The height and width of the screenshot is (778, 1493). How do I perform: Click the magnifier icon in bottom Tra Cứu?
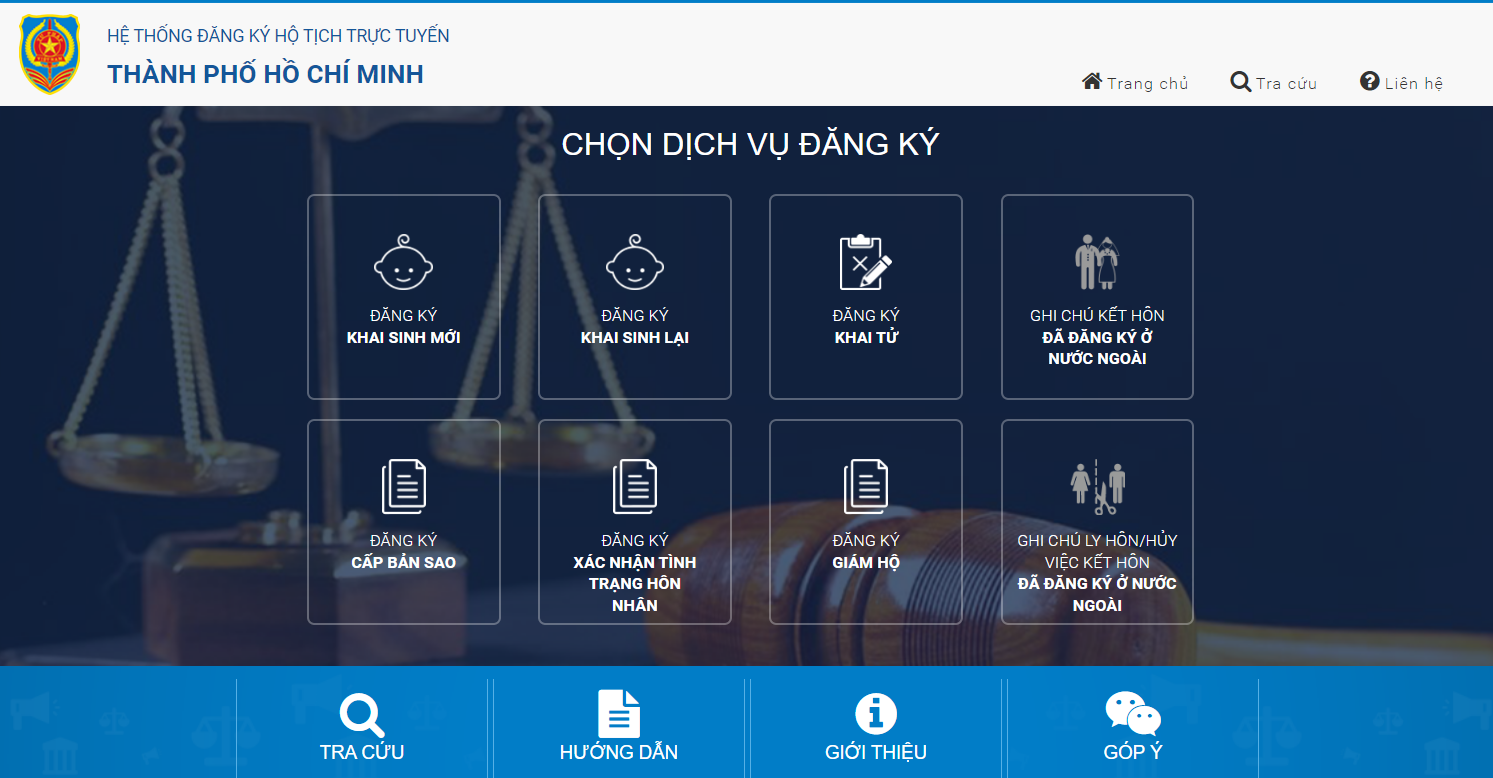[362, 715]
